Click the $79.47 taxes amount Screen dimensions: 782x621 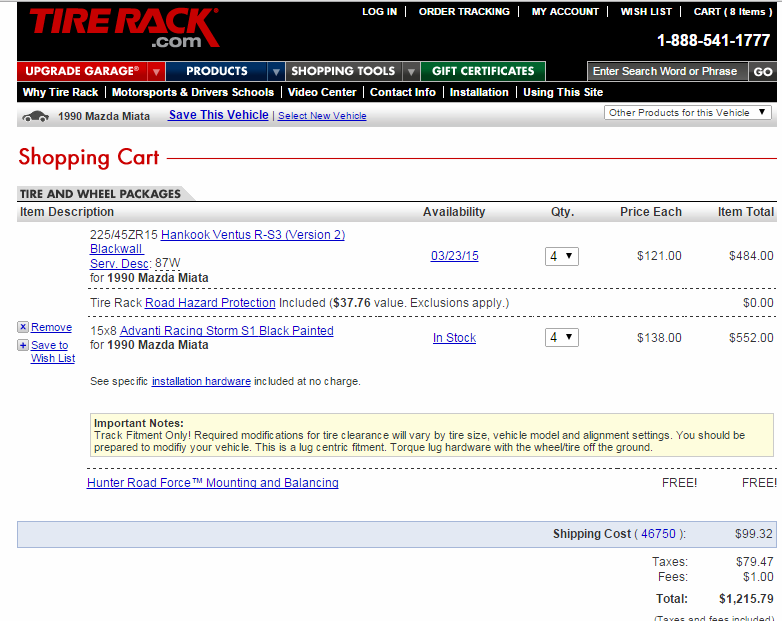pos(755,562)
